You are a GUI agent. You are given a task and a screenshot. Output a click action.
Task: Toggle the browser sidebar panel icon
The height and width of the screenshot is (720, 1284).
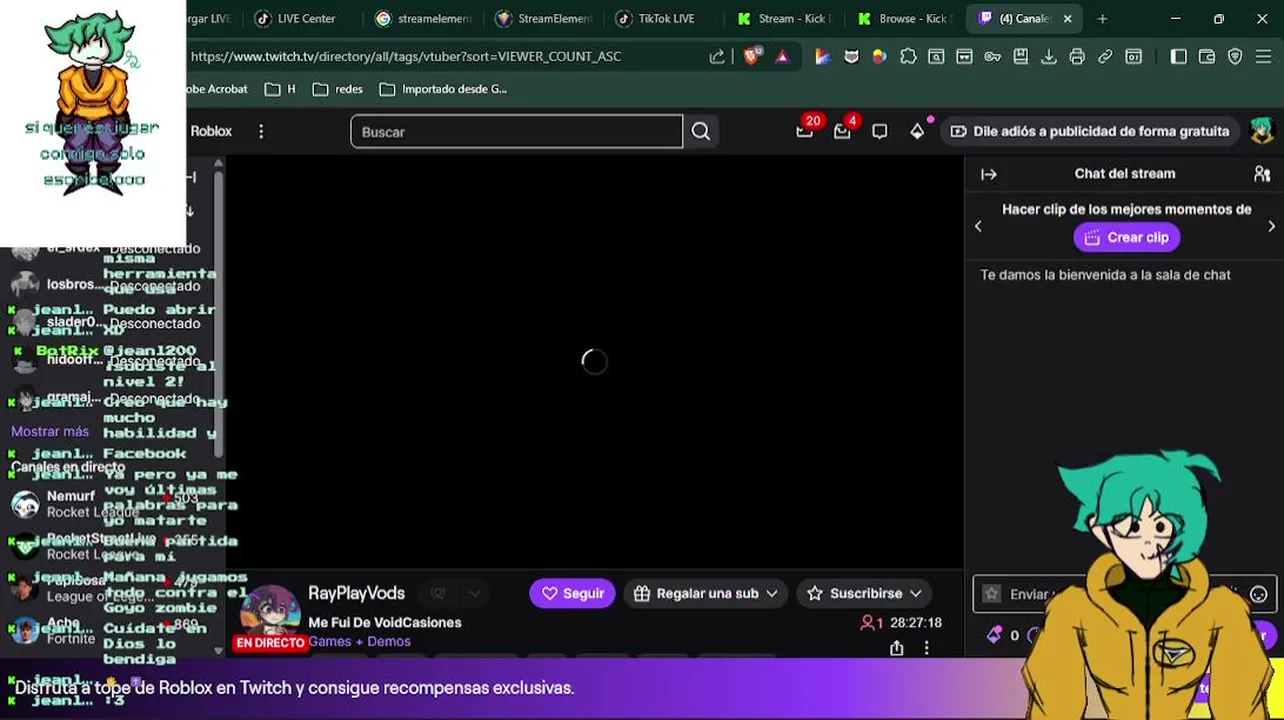(1179, 57)
